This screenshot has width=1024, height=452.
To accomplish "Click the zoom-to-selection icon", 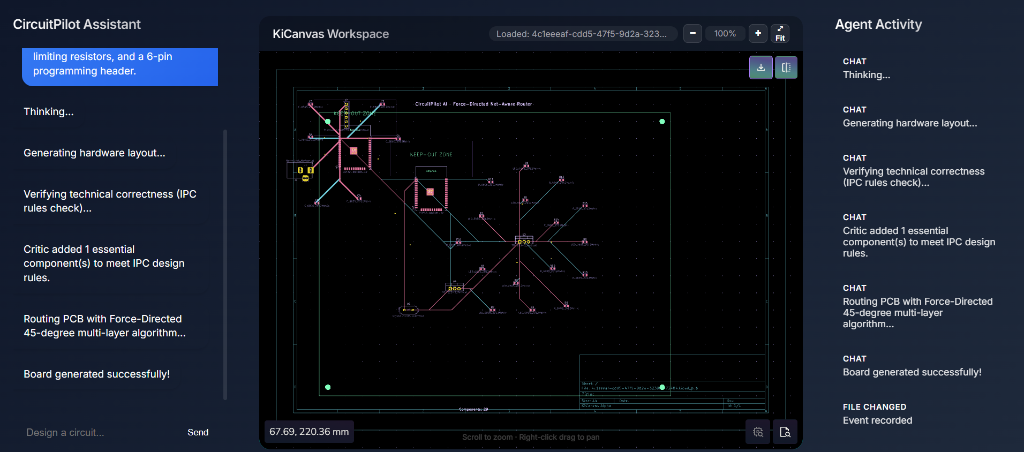I will [758, 432].
